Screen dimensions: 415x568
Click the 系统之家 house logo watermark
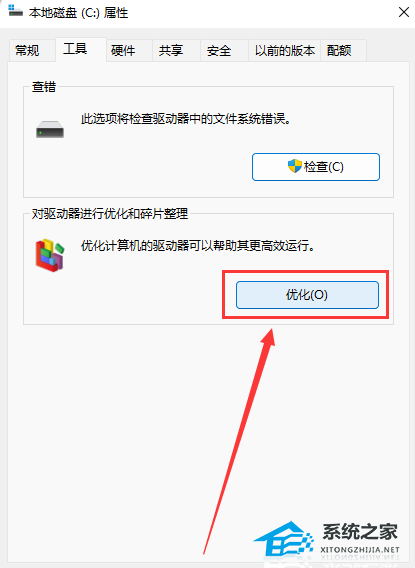(284, 539)
